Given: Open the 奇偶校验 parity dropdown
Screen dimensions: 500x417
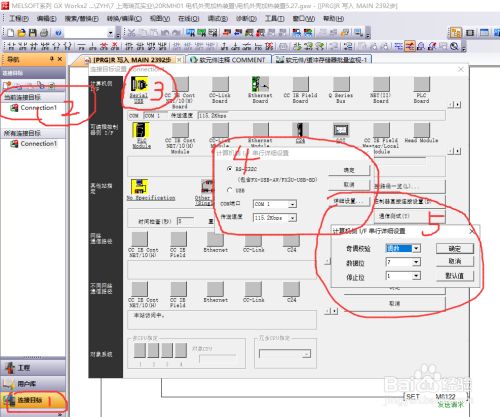Looking at the screenshot, I should (416, 248).
